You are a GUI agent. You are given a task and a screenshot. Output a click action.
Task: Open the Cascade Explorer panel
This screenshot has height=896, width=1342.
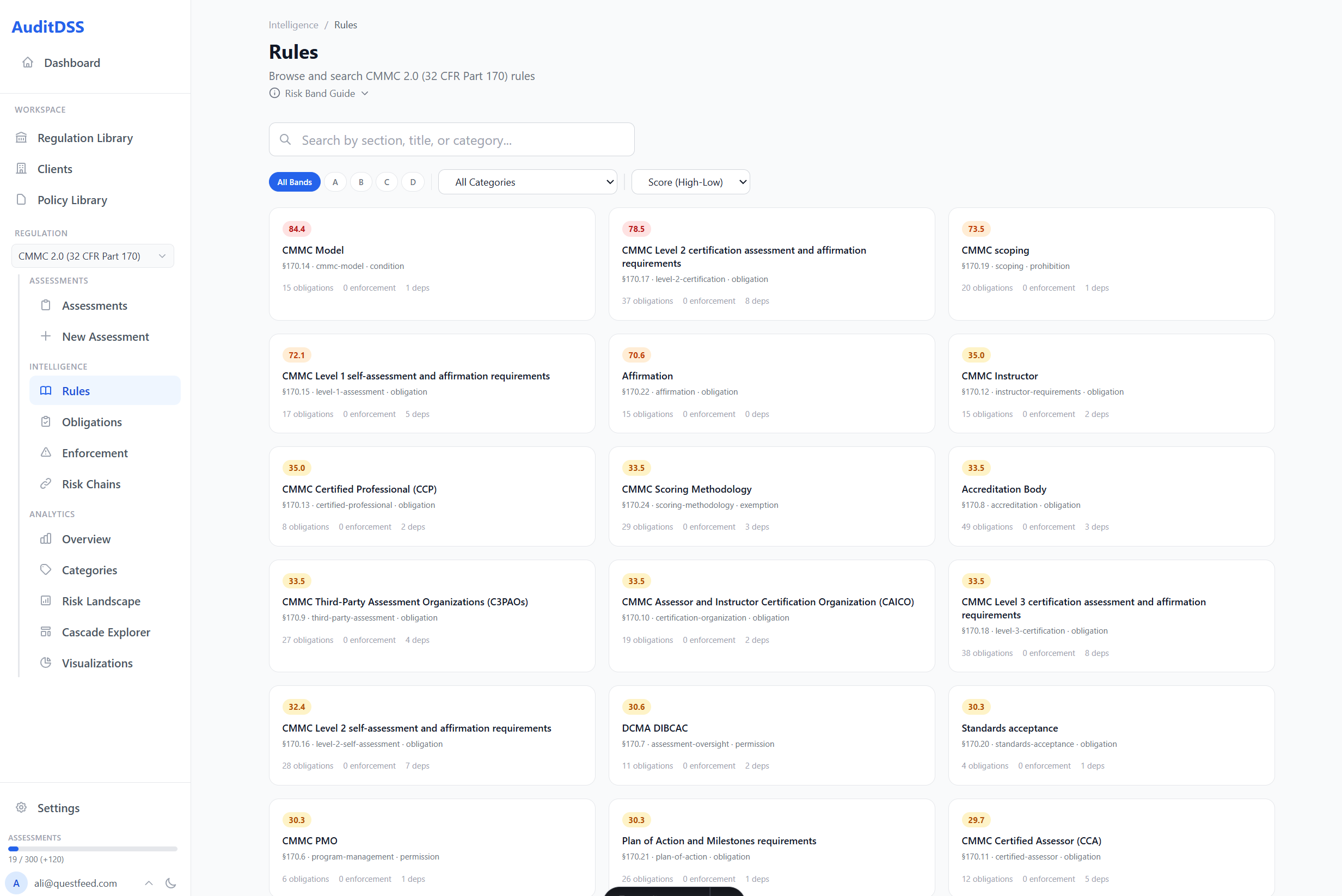[106, 632]
